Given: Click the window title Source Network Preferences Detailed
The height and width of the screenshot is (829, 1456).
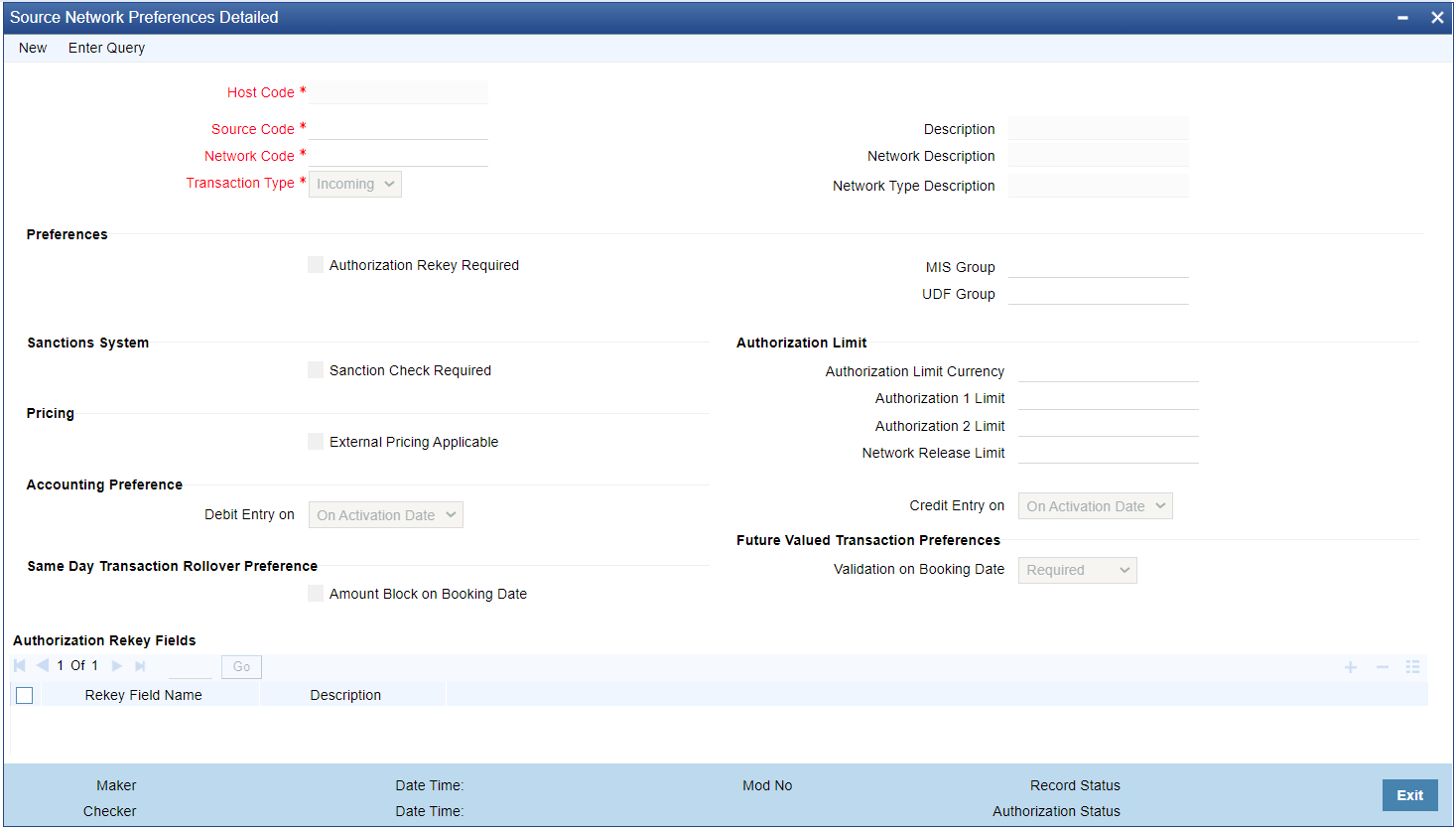Looking at the screenshot, I should (144, 18).
